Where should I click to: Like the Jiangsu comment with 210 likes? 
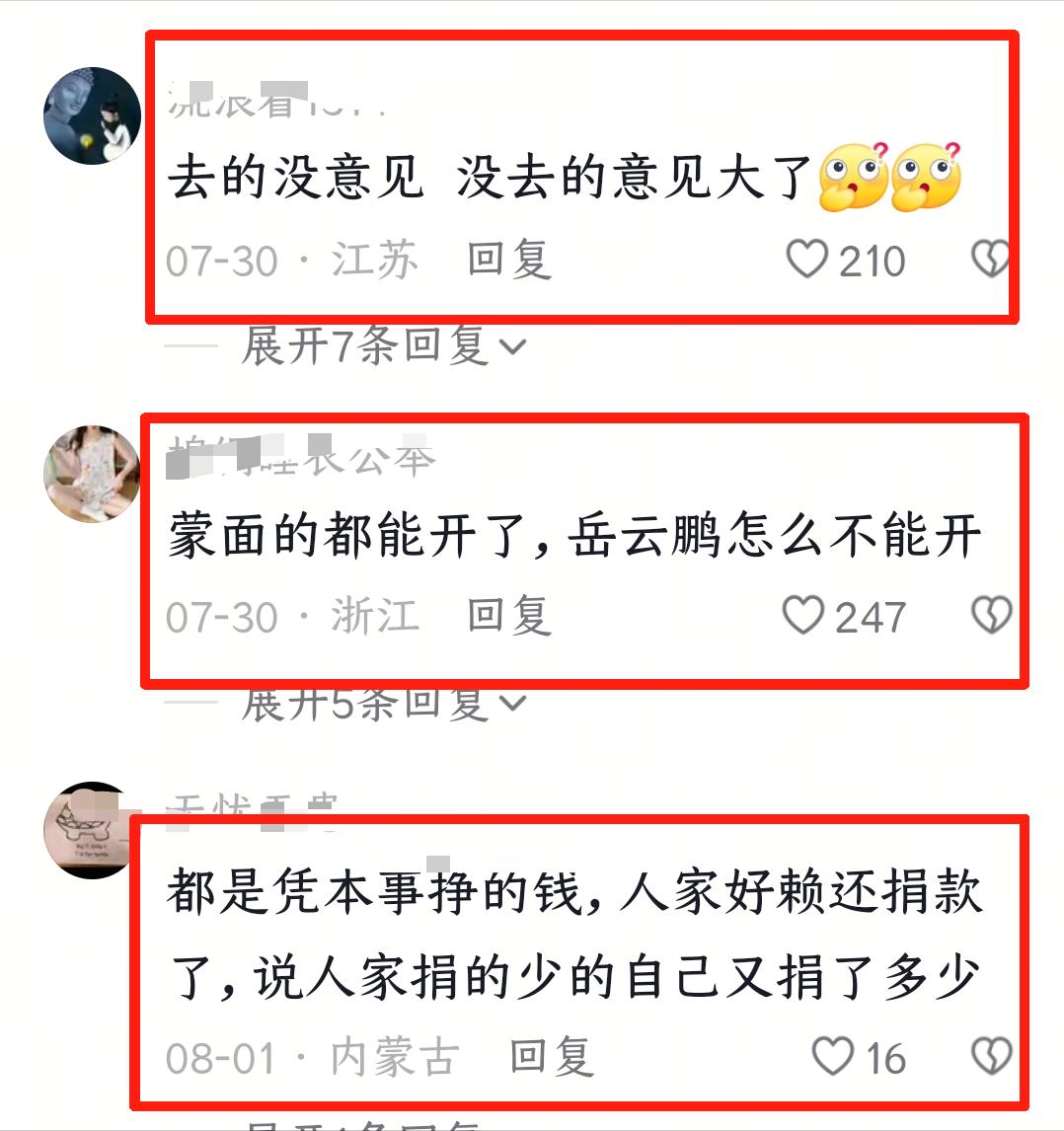[806, 259]
